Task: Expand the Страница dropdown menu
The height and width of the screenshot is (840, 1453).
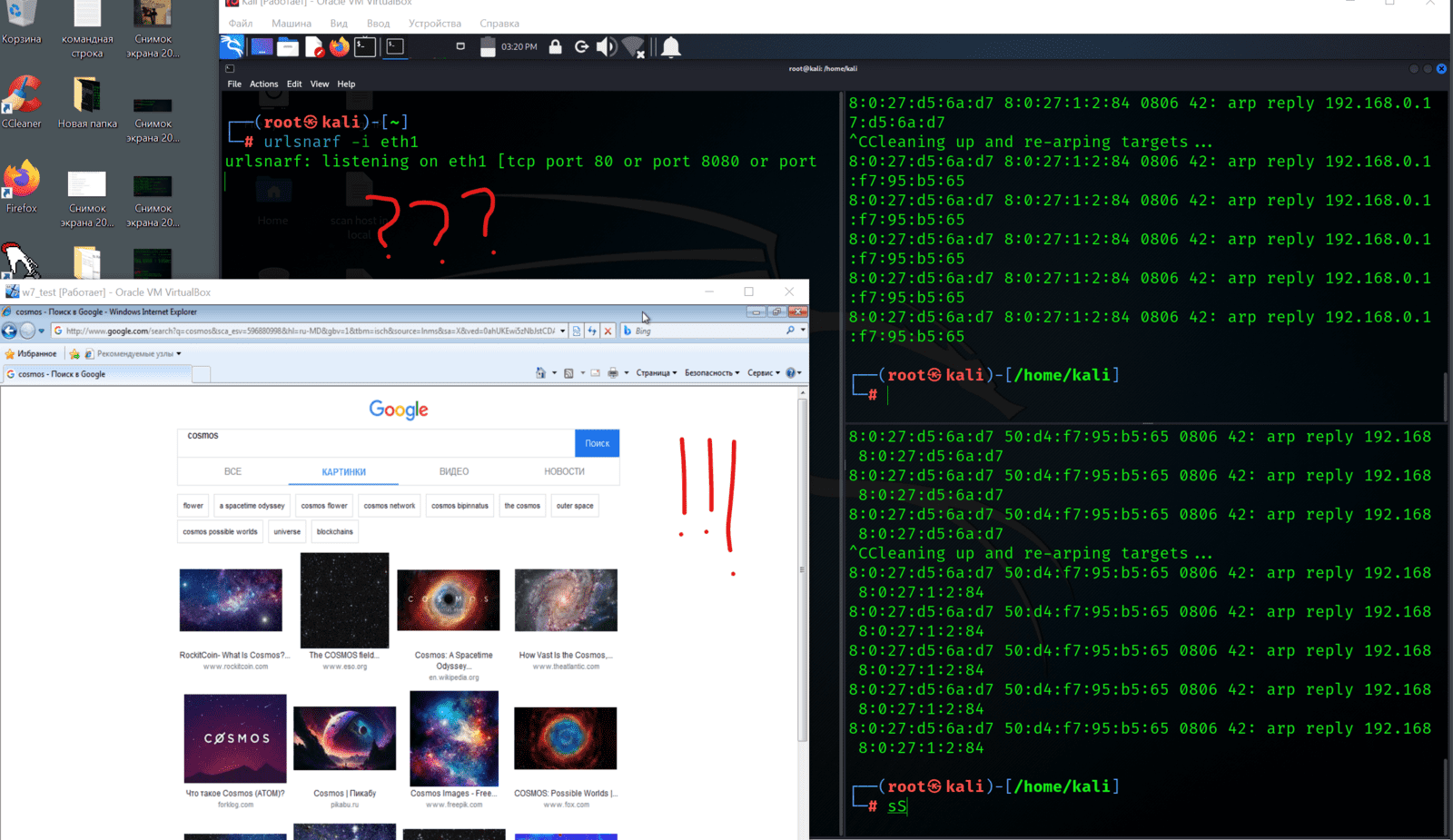Action: 657,372
